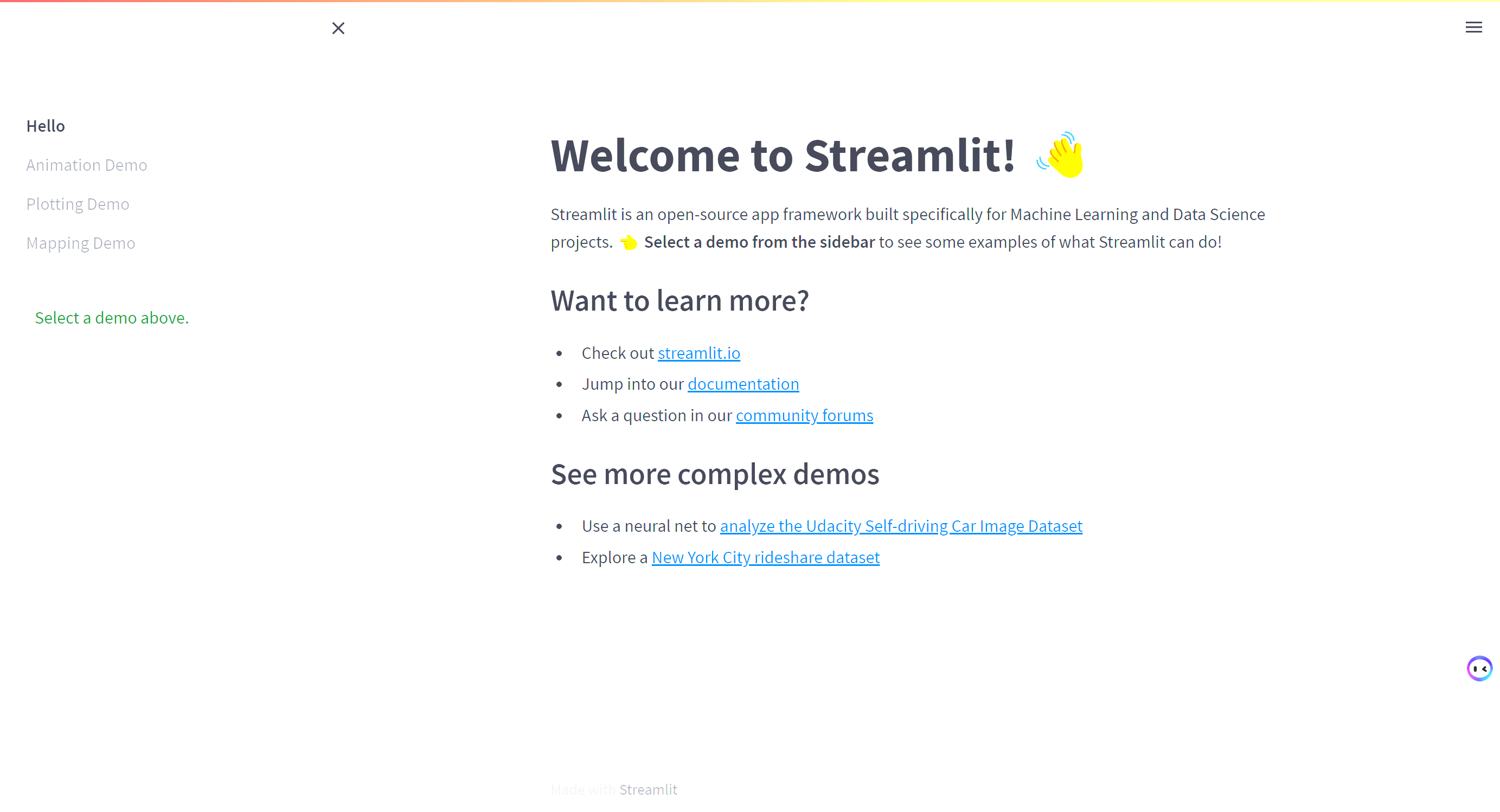Click the "Want to learn more?" heading
Viewport: 1500px width, 812px height.
(680, 300)
